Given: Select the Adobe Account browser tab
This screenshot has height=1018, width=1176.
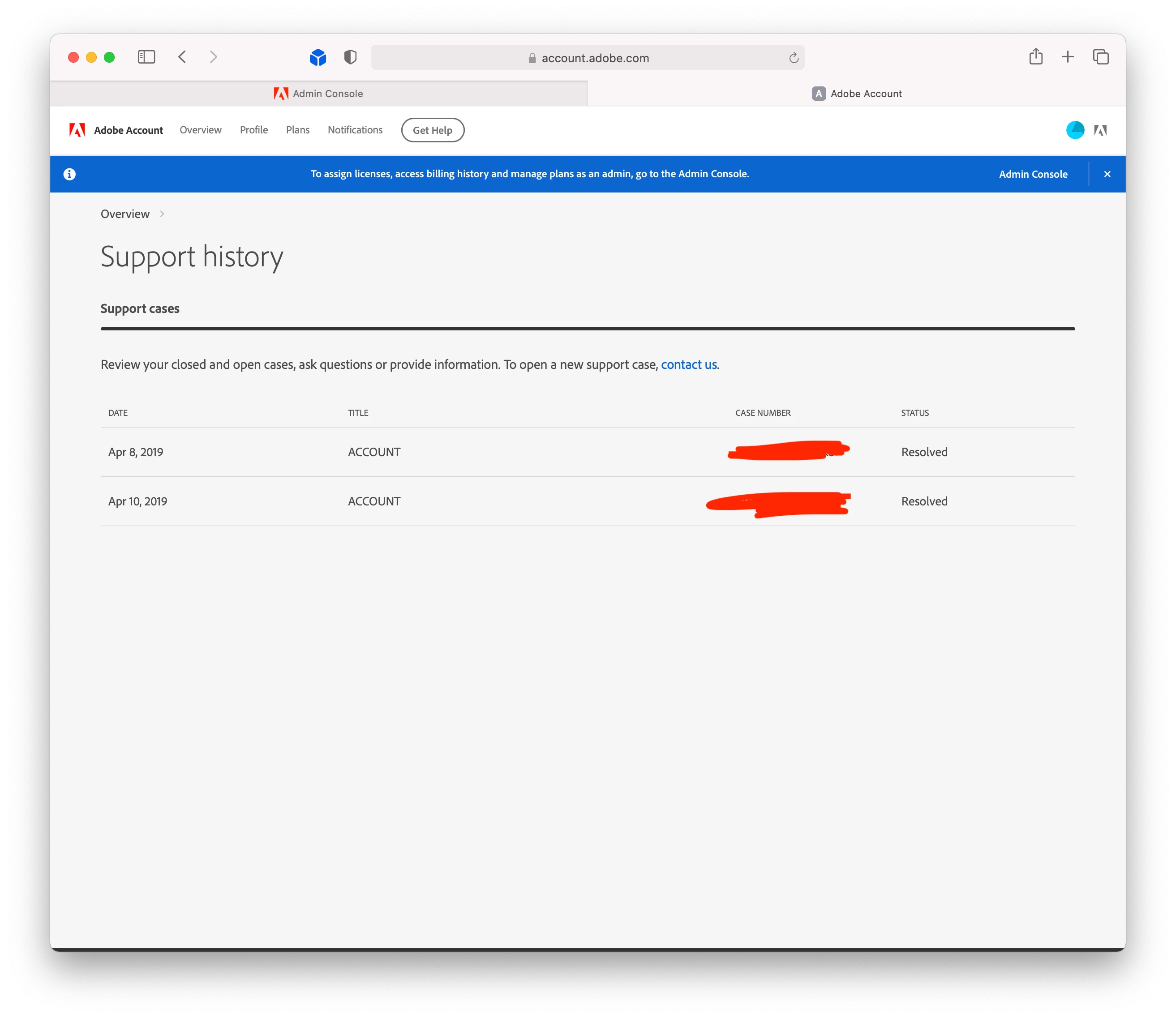Looking at the screenshot, I should [857, 94].
